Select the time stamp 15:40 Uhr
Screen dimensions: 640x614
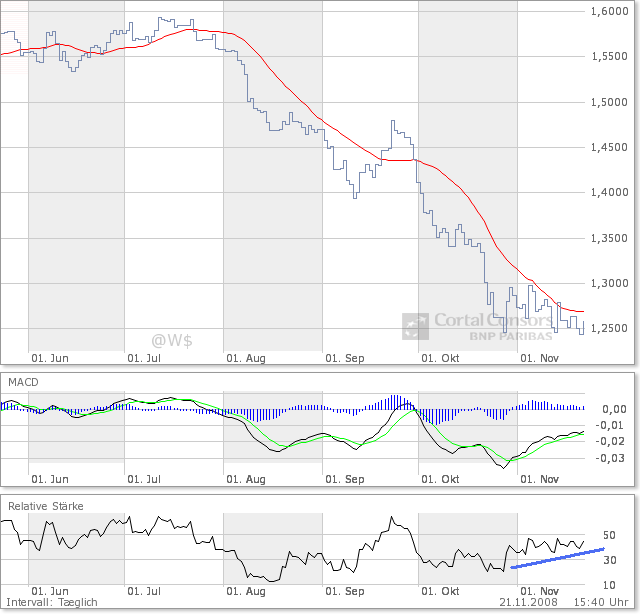click(x=601, y=603)
